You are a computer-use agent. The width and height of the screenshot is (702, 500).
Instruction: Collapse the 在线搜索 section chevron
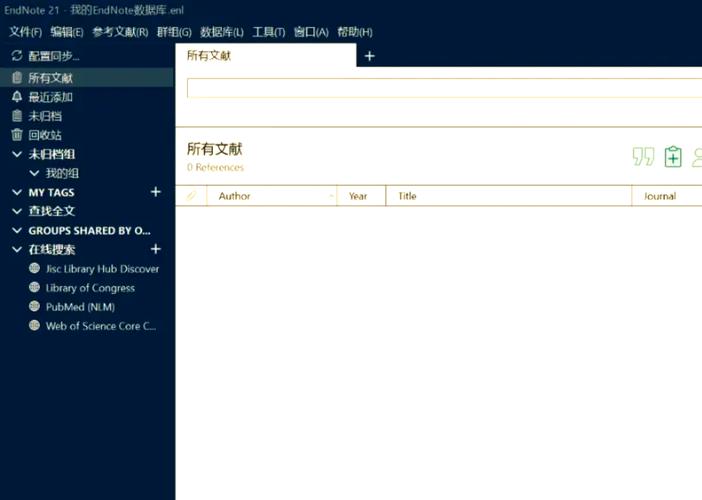[17, 249]
